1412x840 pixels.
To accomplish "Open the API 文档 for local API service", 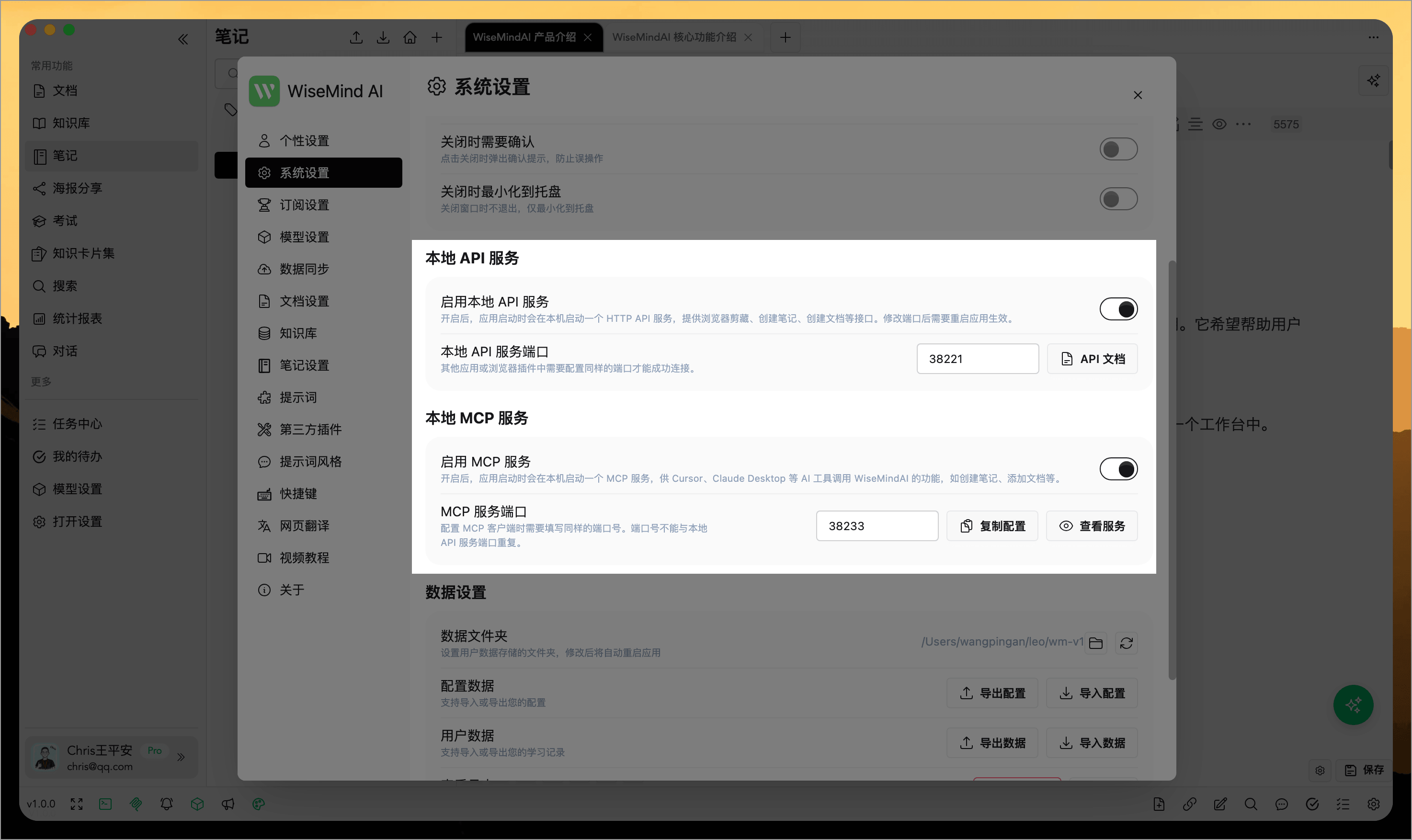I will (x=1091, y=358).
